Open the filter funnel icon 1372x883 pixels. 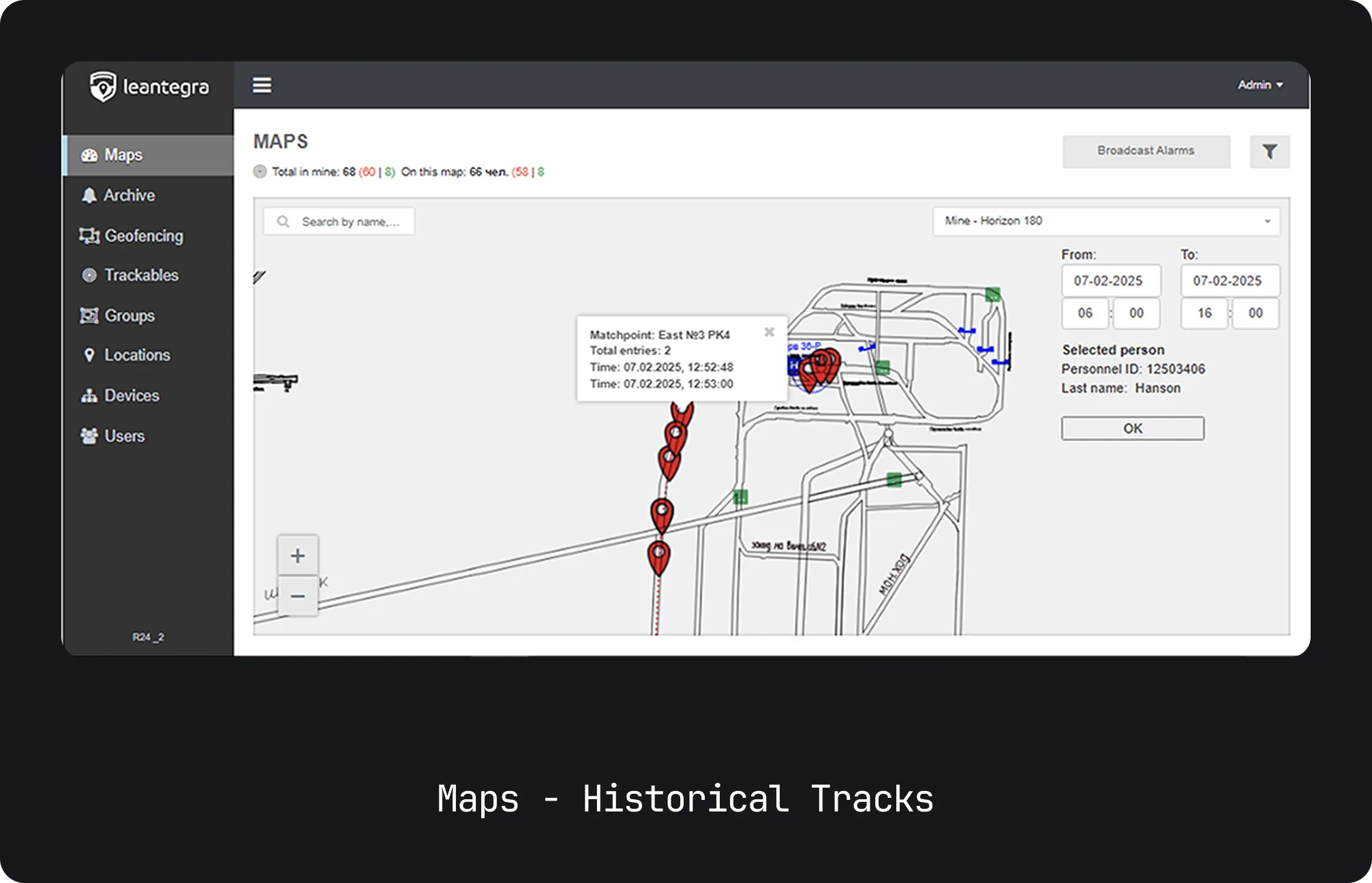coord(1269,151)
